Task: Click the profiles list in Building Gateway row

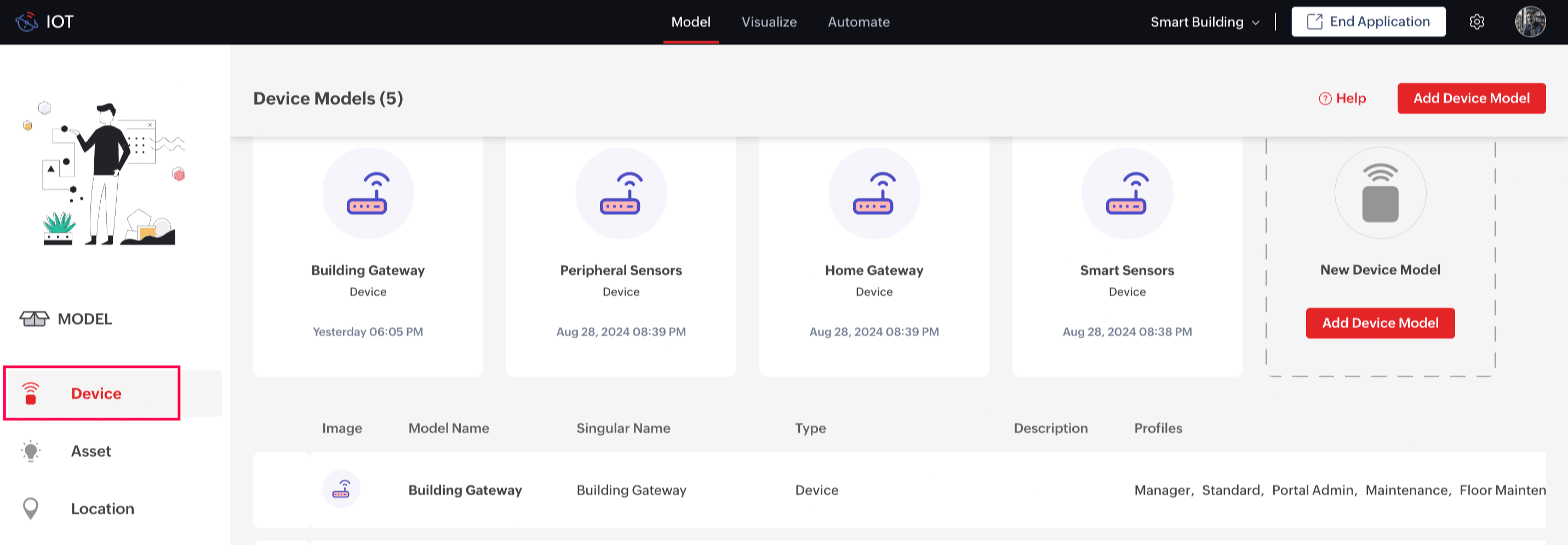Action: click(x=1339, y=490)
